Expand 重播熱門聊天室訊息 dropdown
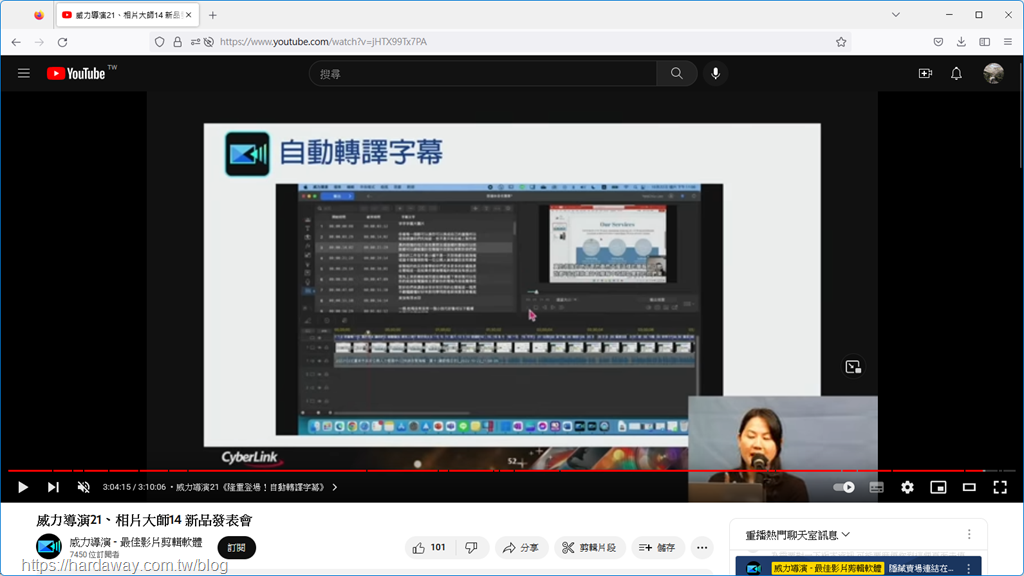 click(797, 535)
